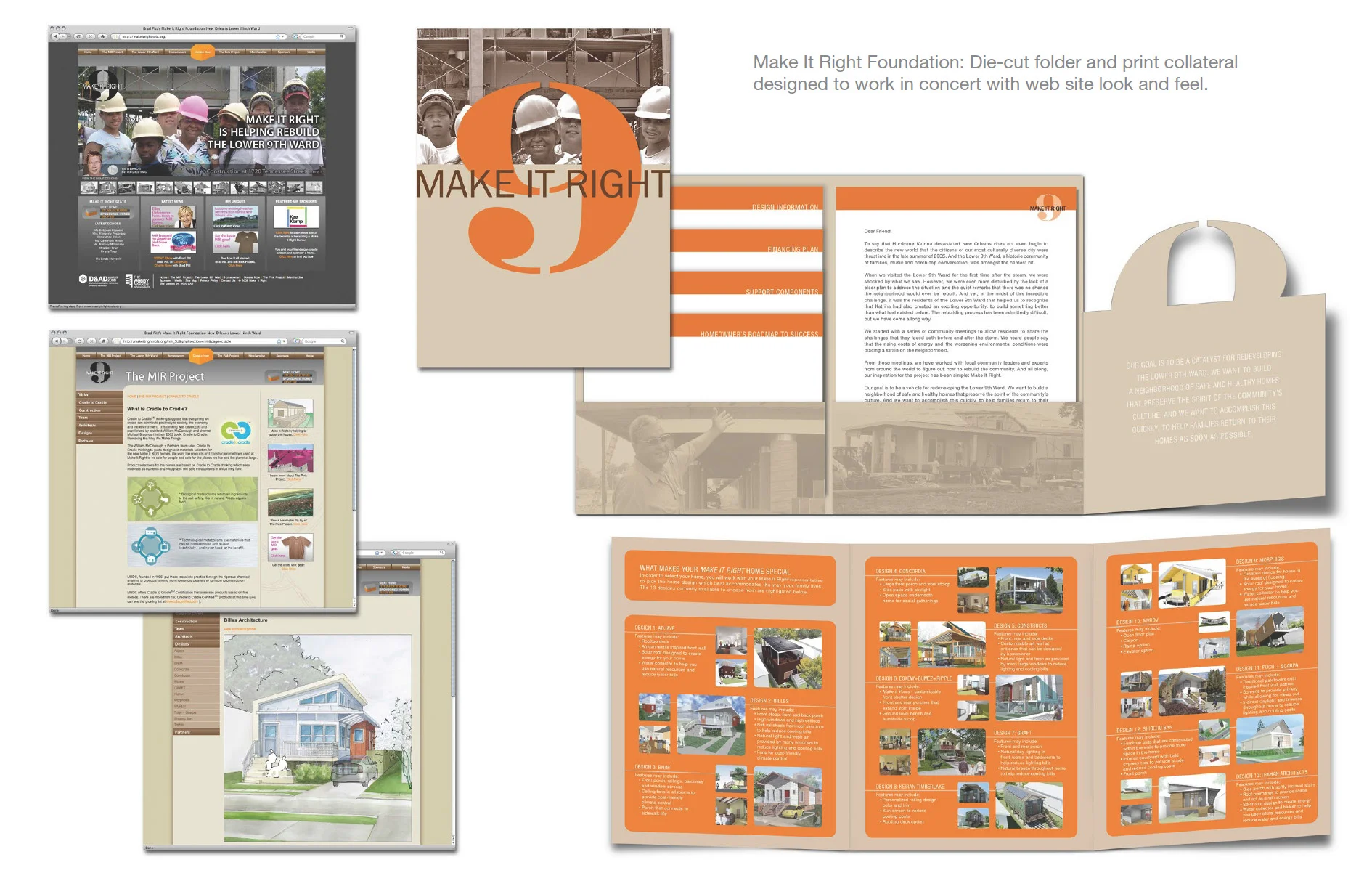The image size is (1372, 873).
Task: Open the MIR gear t-shirt banner on homepage
Action: pyautogui.click(x=236, y=242)
